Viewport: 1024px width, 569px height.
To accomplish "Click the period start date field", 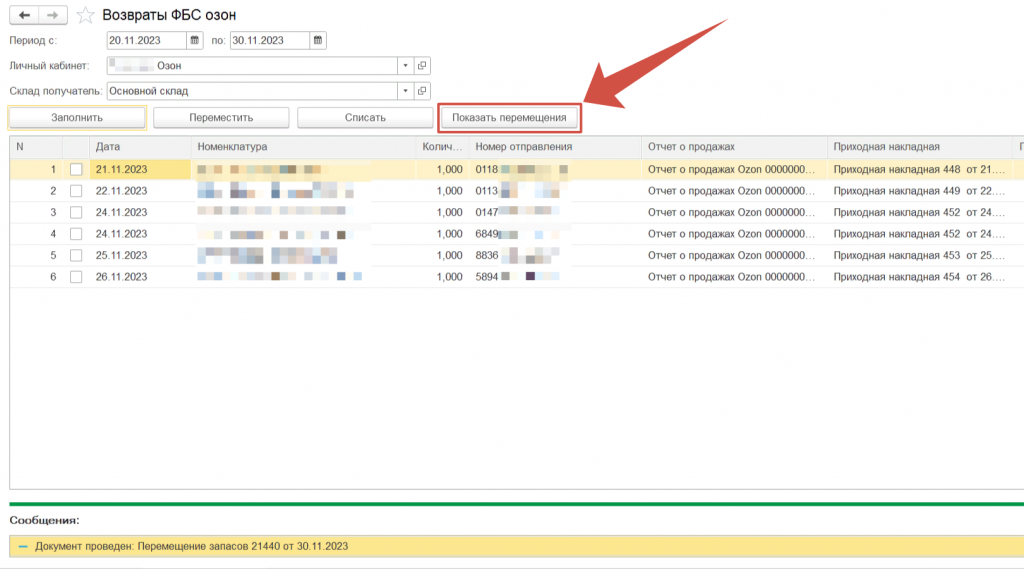I will click(146, 41).
